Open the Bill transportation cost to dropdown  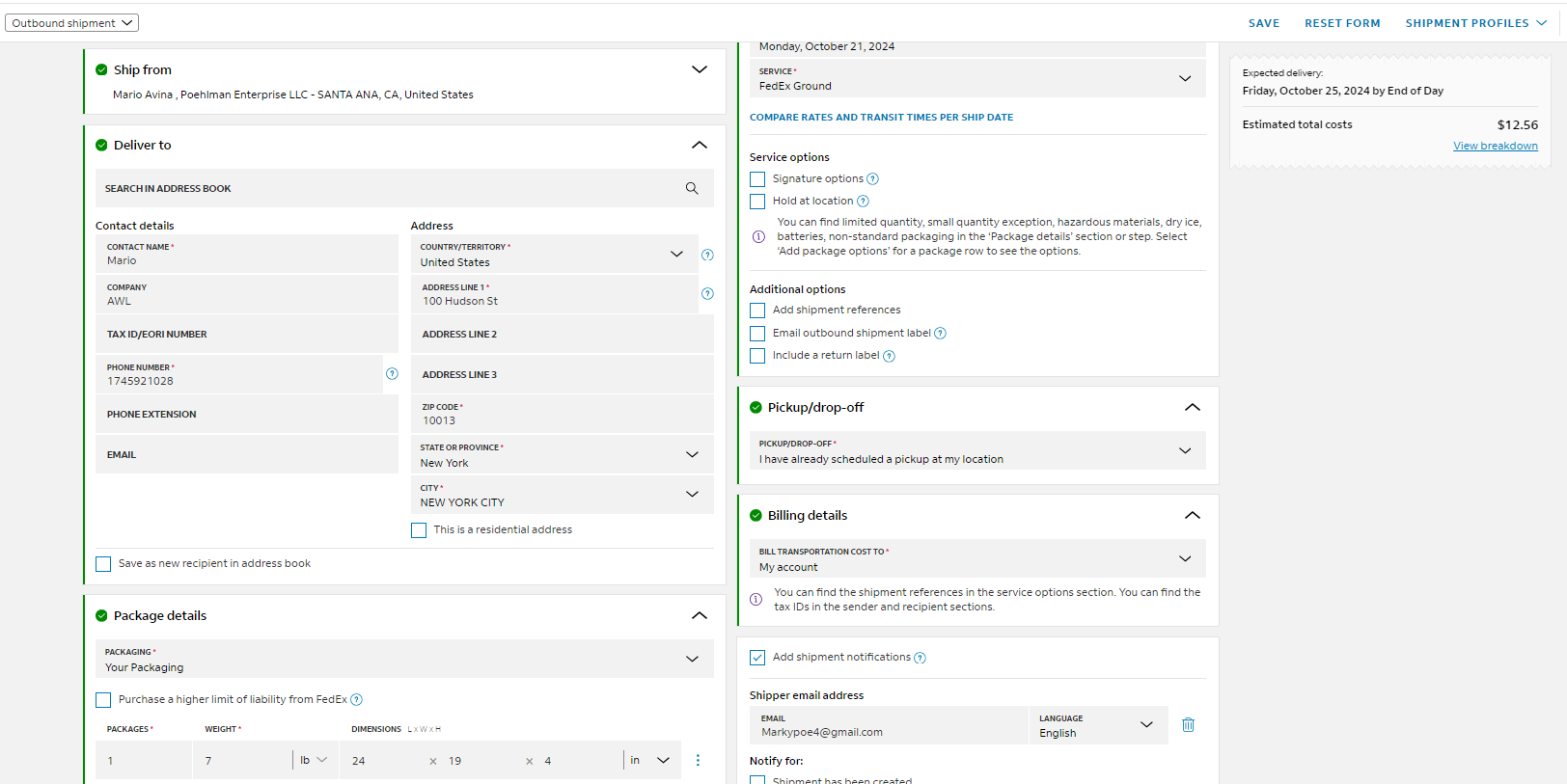[977, 558]
